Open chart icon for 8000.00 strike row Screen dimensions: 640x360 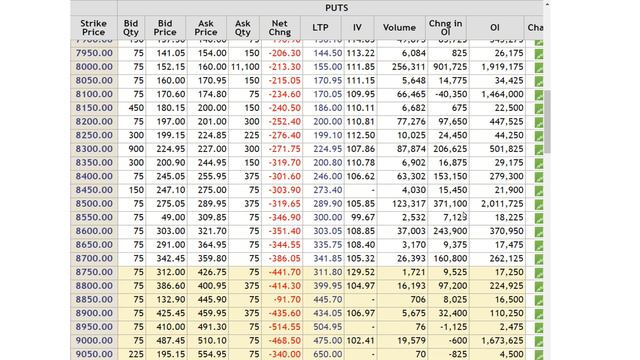[539, 68]
